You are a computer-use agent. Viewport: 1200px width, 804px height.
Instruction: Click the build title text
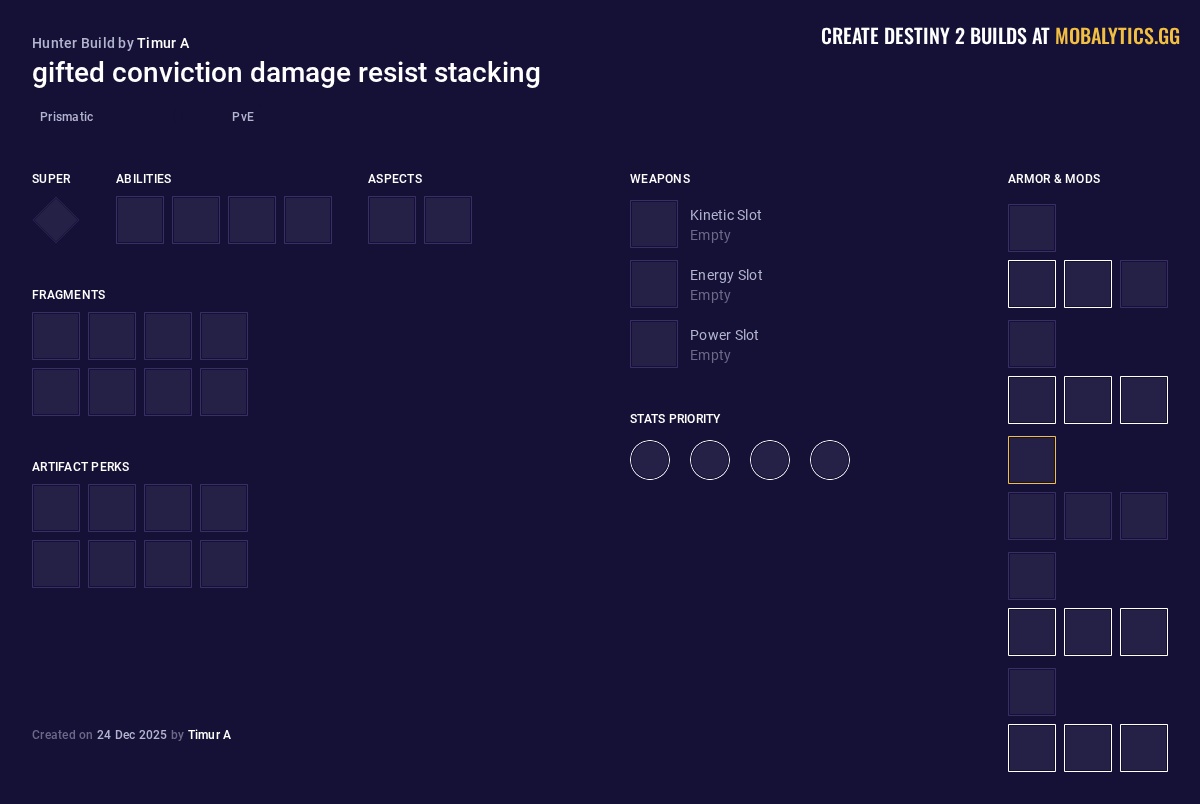coord(286,73)
